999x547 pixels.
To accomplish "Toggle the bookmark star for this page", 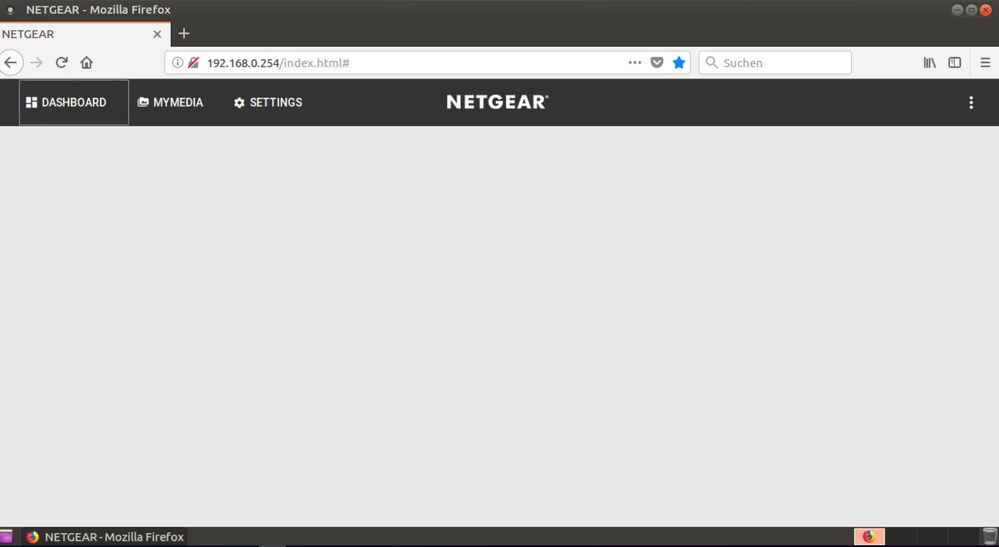I will click(679, 62).
